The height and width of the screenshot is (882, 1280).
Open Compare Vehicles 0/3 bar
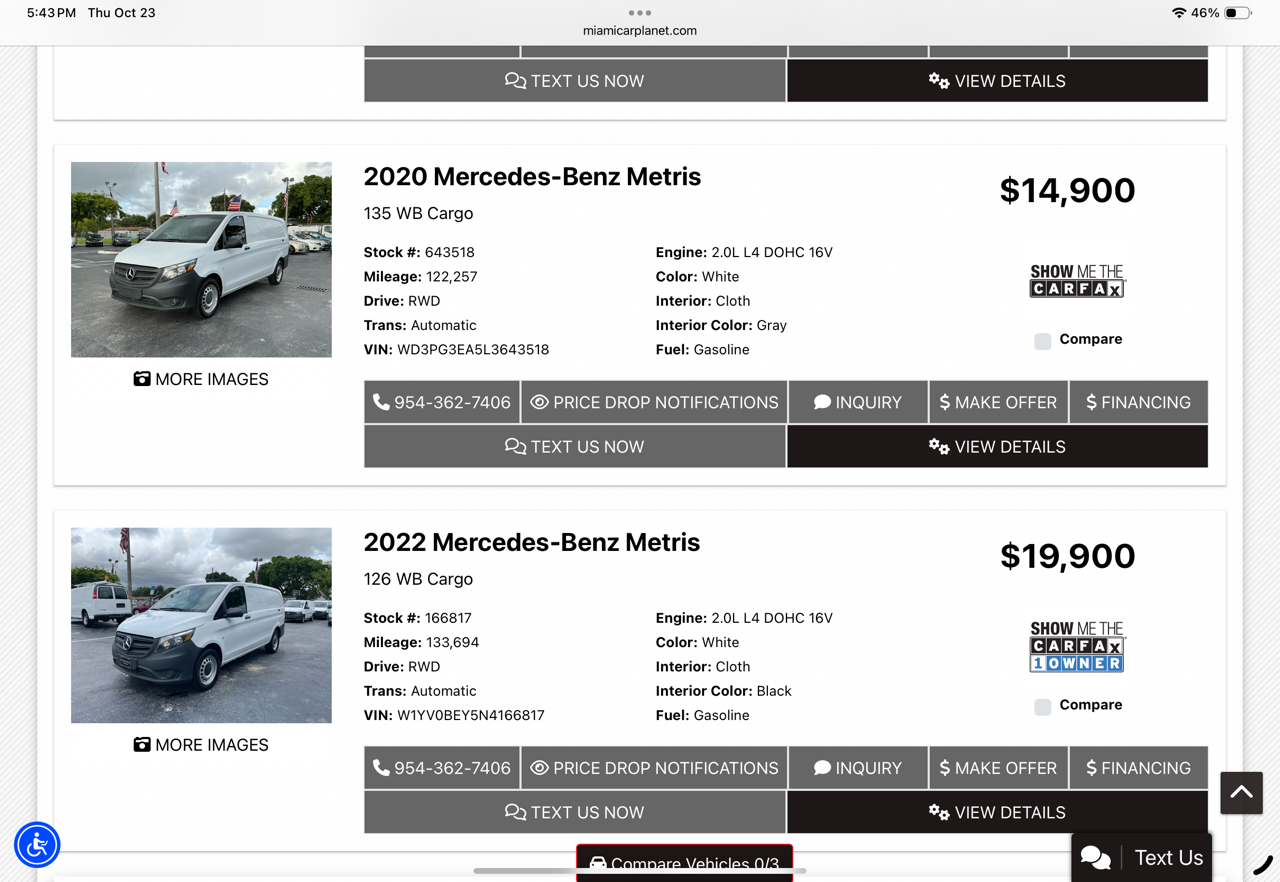(684, 863)
